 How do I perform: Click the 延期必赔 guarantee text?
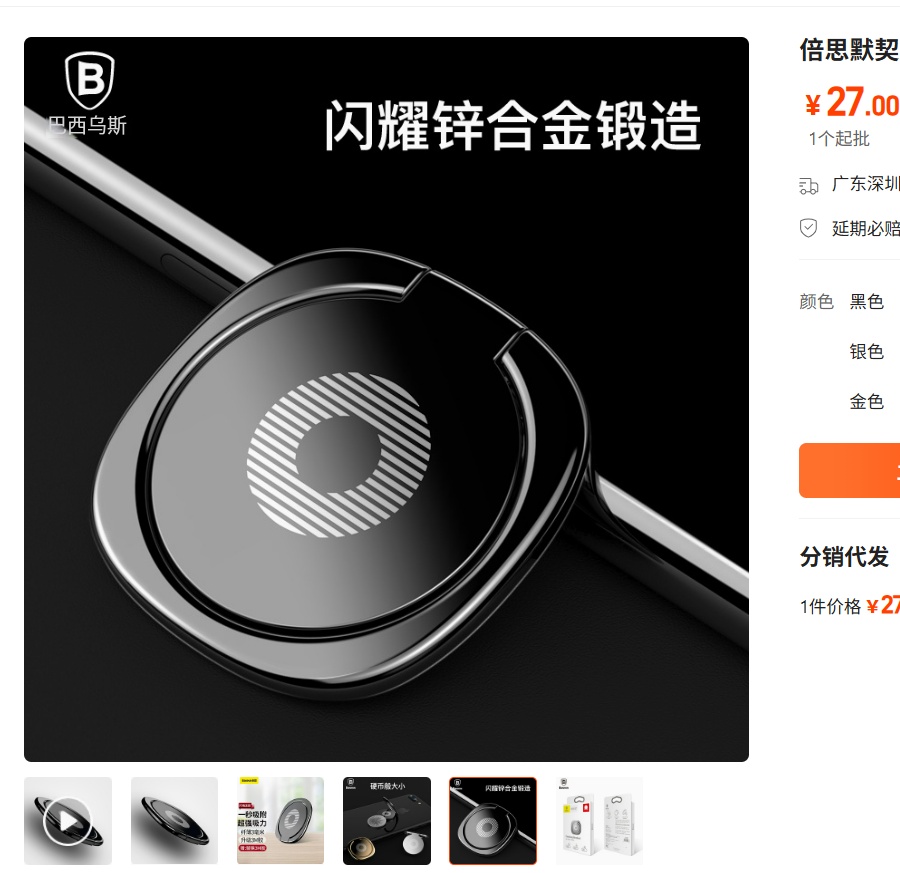pos(866,228)
